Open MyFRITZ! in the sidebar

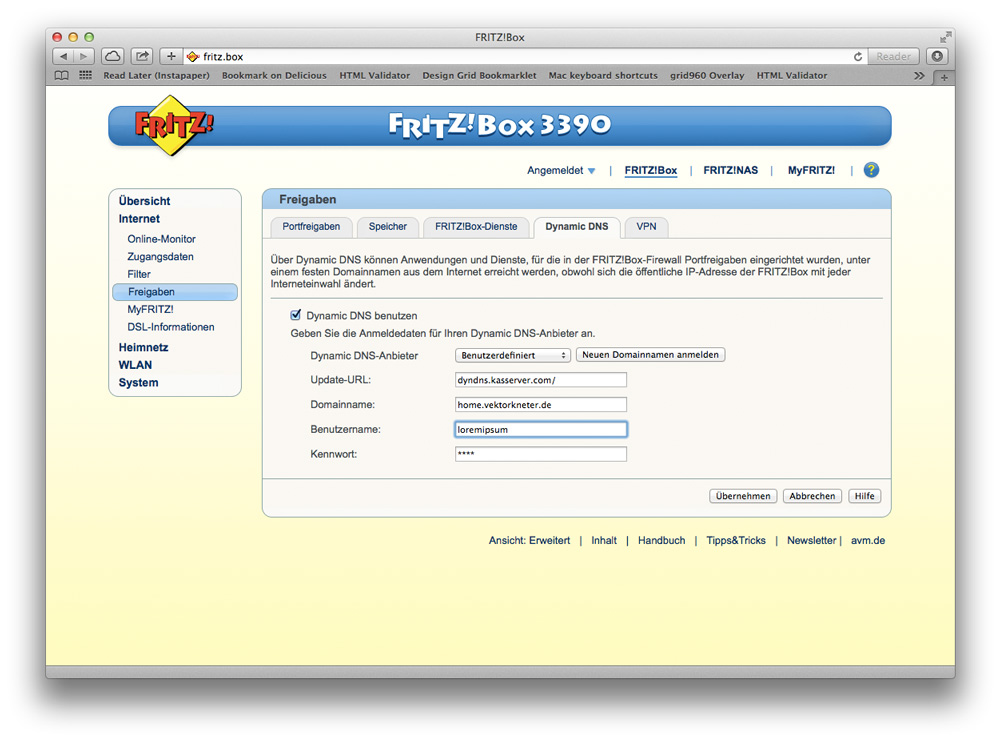(150, 309)
